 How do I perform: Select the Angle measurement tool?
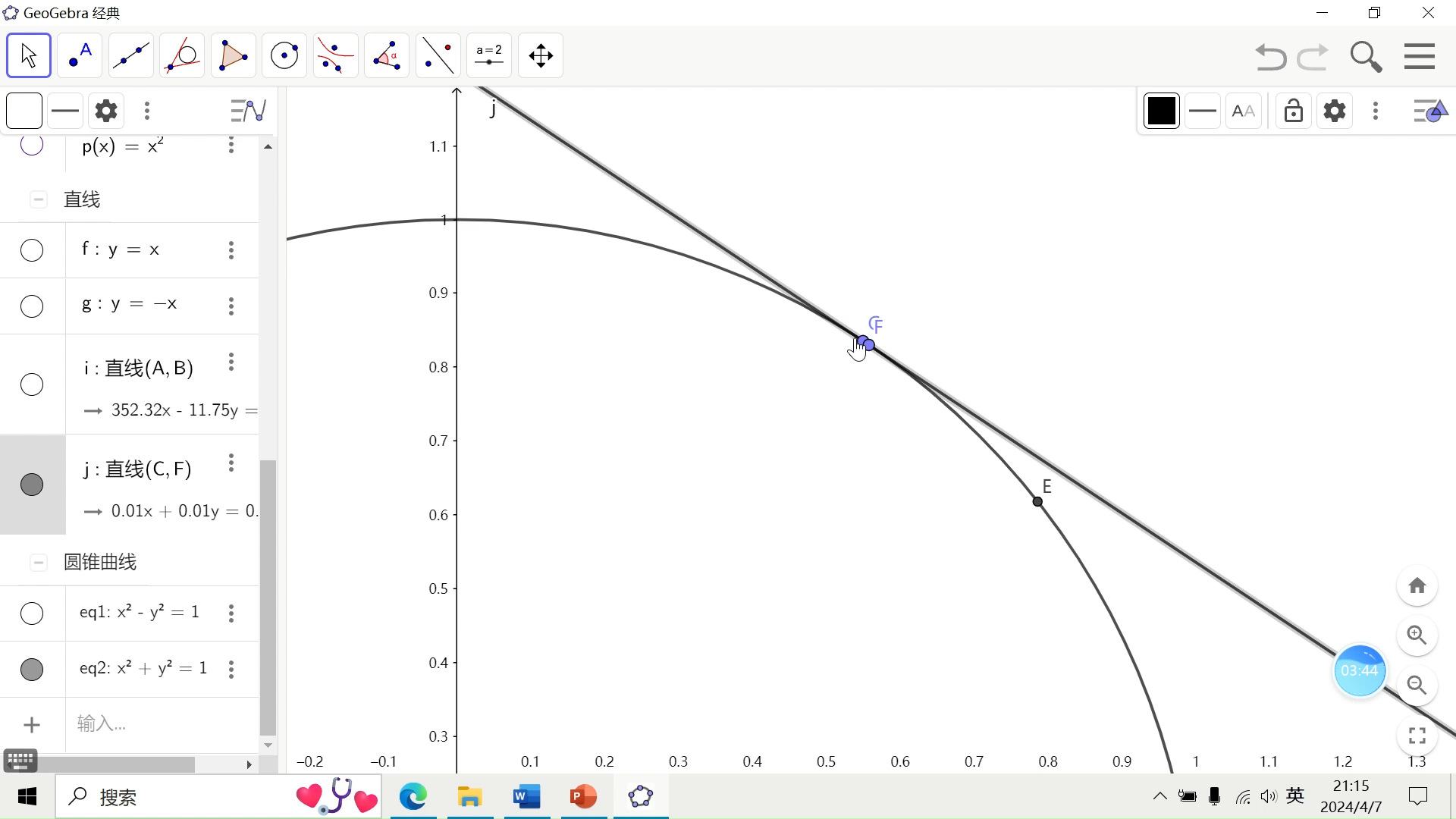click(387, 55)
